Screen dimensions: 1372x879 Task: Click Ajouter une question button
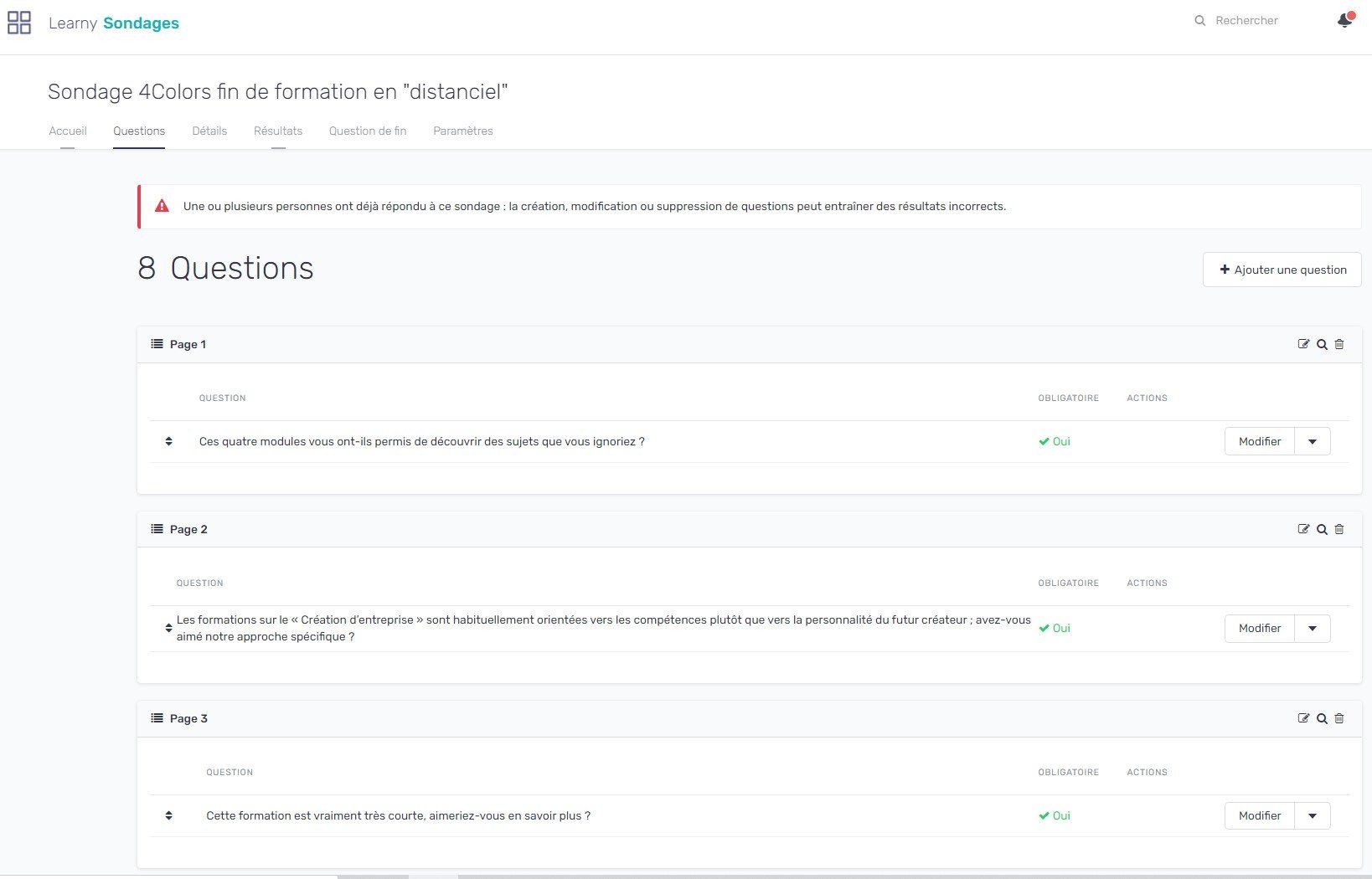1282,270
